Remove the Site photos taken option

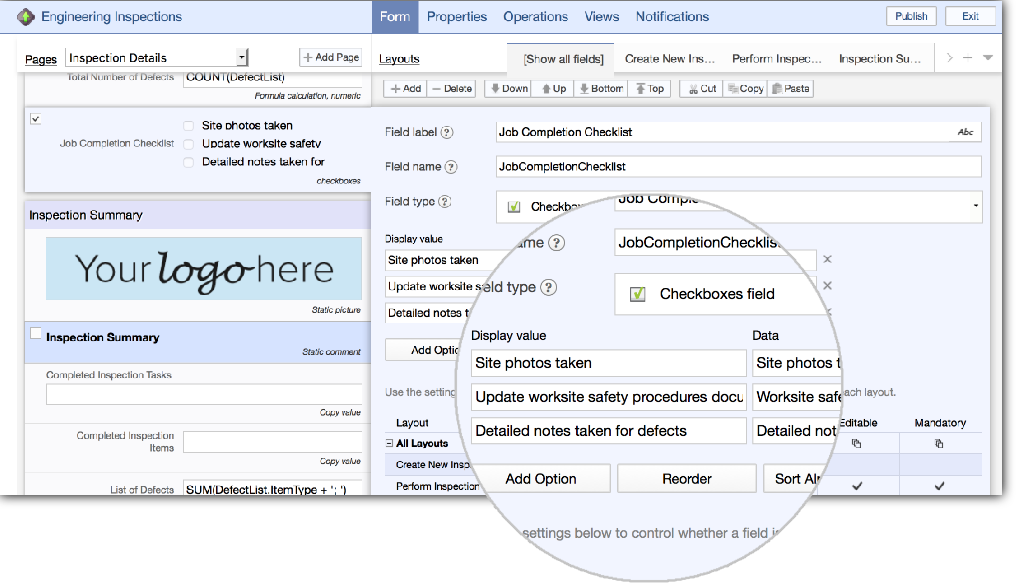pos(827,259)
